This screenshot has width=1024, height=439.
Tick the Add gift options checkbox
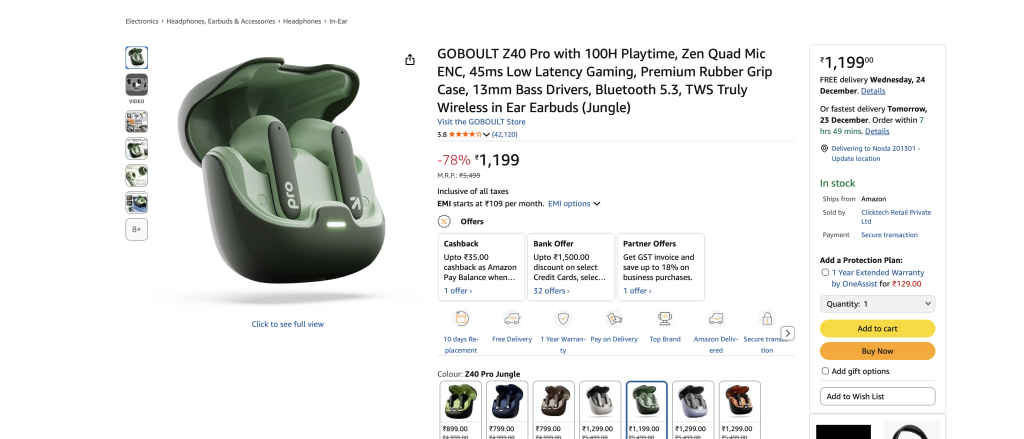pos(825,371)
